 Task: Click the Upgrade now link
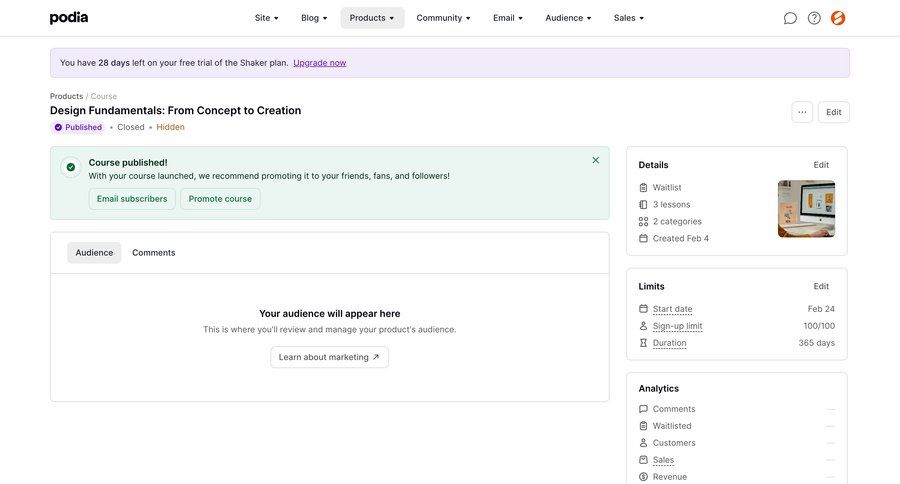coord(320,63)
